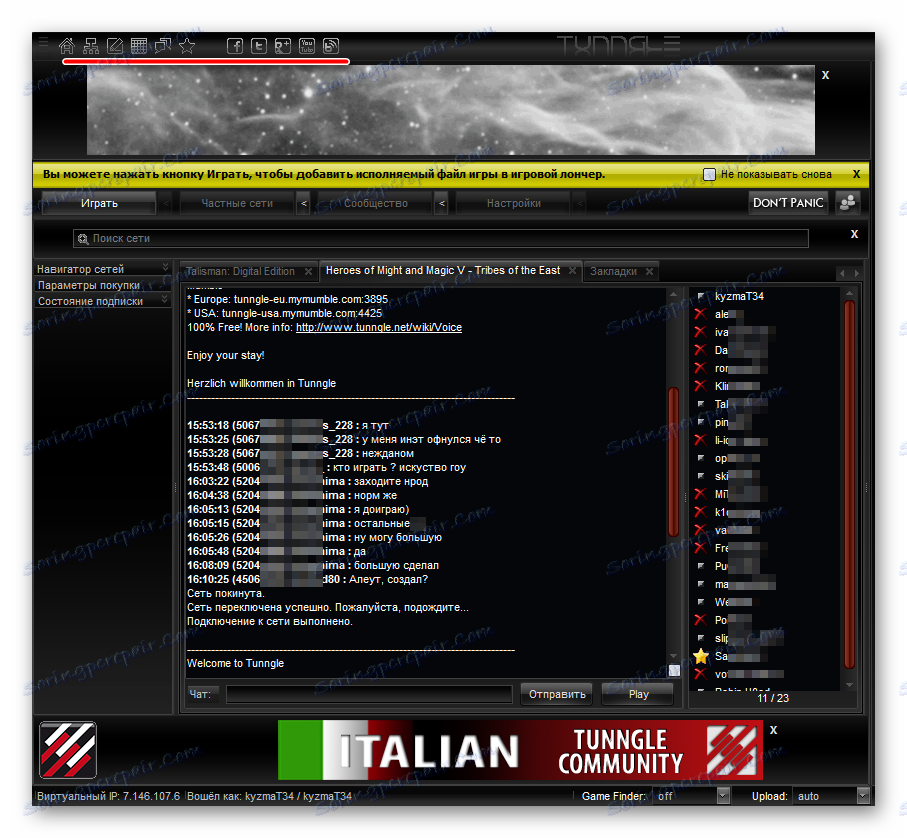Click the pencil edit icon in top toolbar

pyautogui.click(x=115, y=45)
